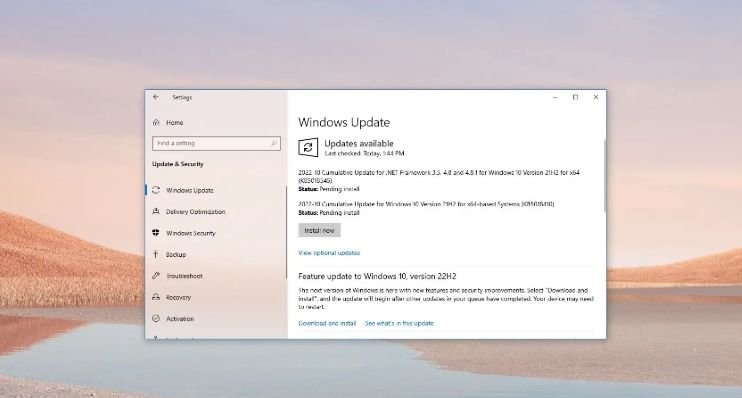Click the sidebar vertical scrollbar
The height and width of the screenshot is (398, 742).
coord(286,232)
